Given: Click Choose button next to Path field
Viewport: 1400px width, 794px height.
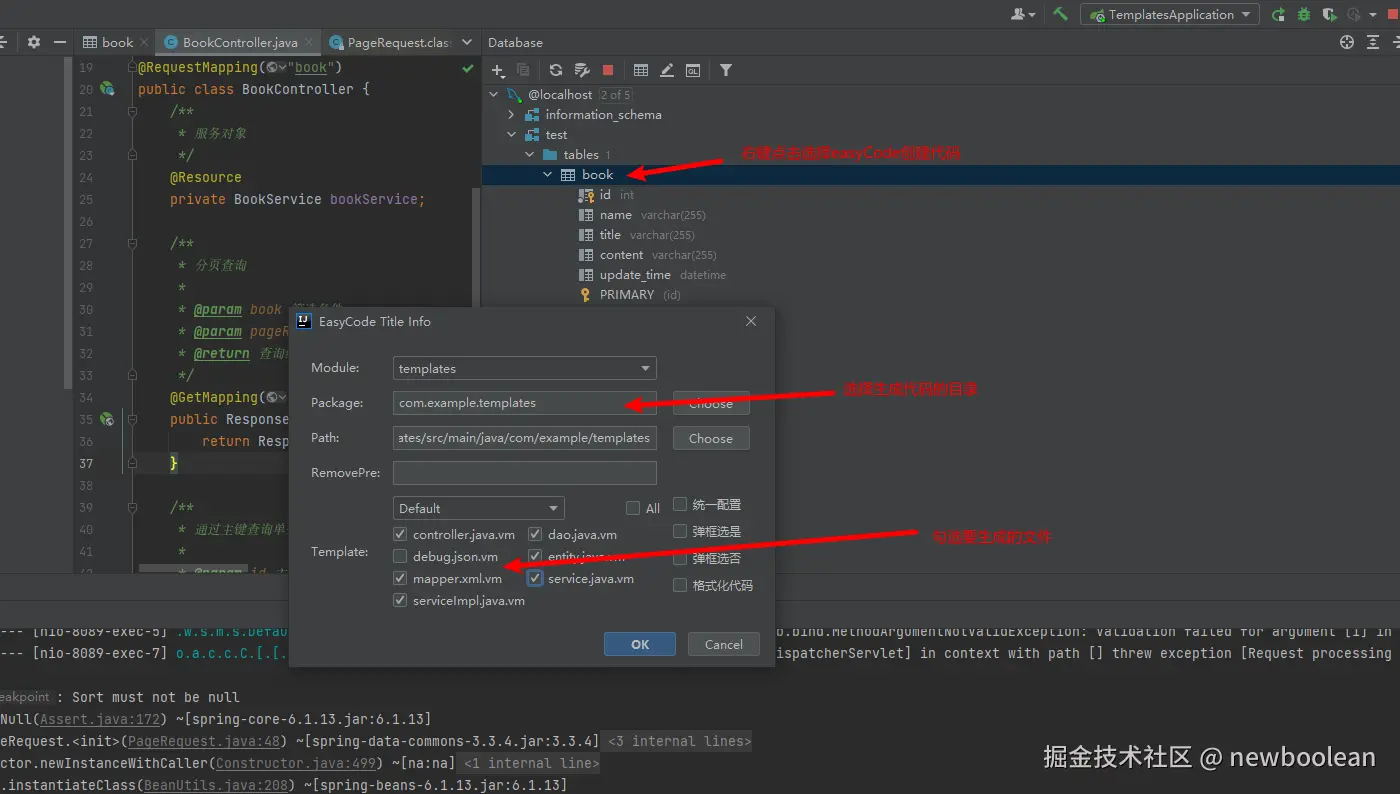Looking at the screenshot, I should 711,438.
